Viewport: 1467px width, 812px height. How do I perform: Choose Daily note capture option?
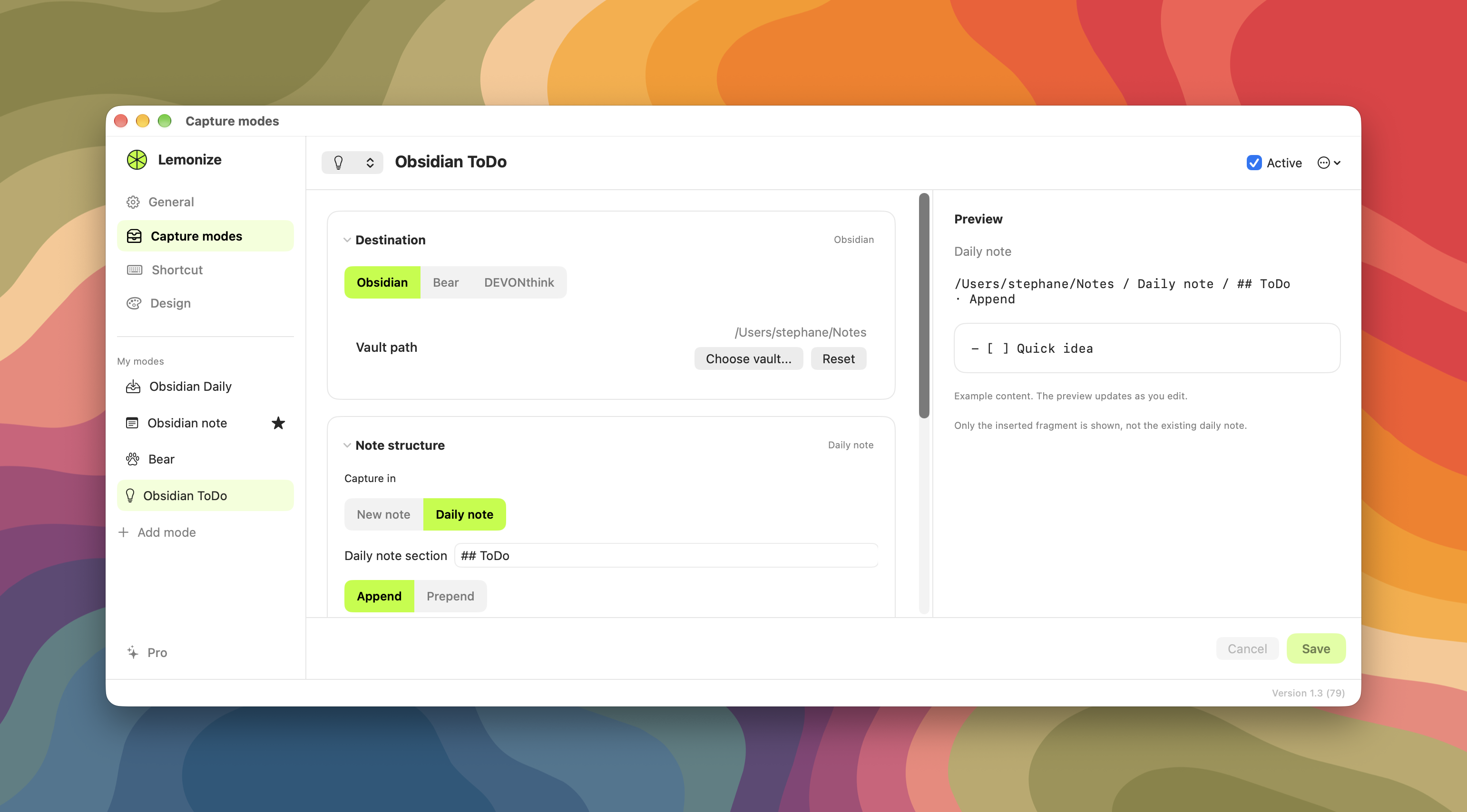click(x=465, y=514)
